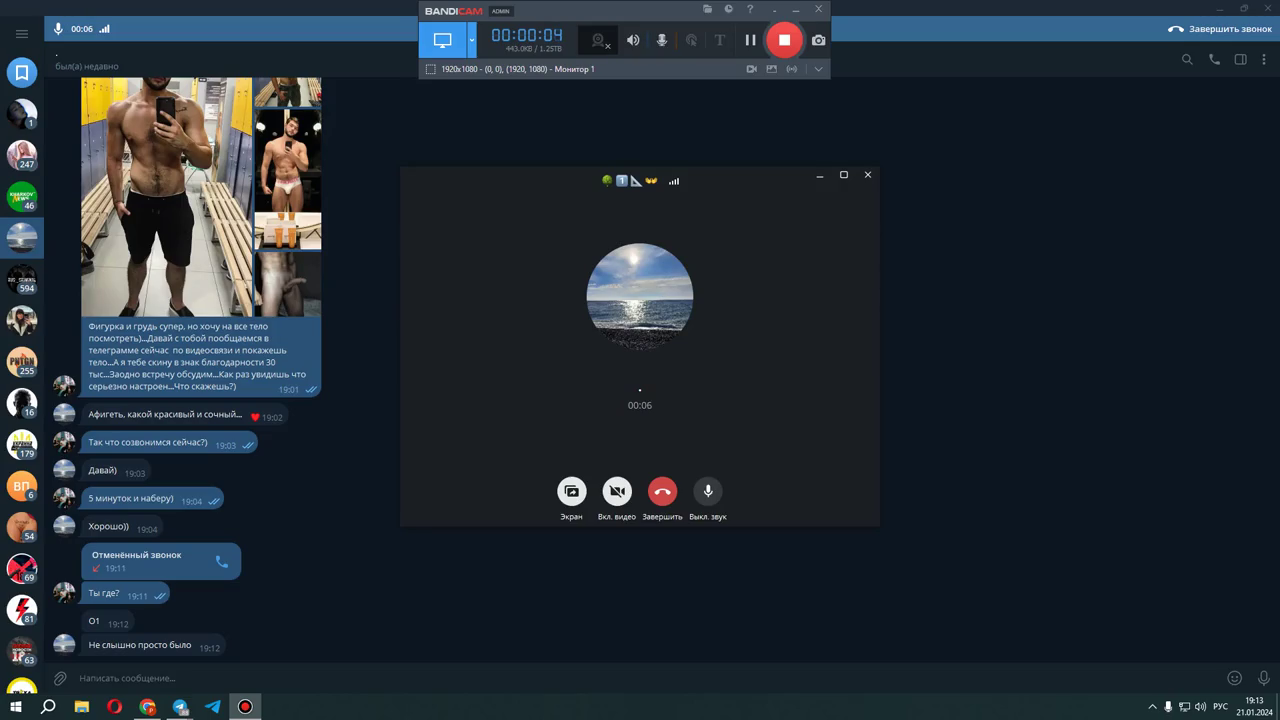Capture a screenshot with Bandicam camera icon
The height and width of the screenshot is (720, 1280).
pos(819,40)
